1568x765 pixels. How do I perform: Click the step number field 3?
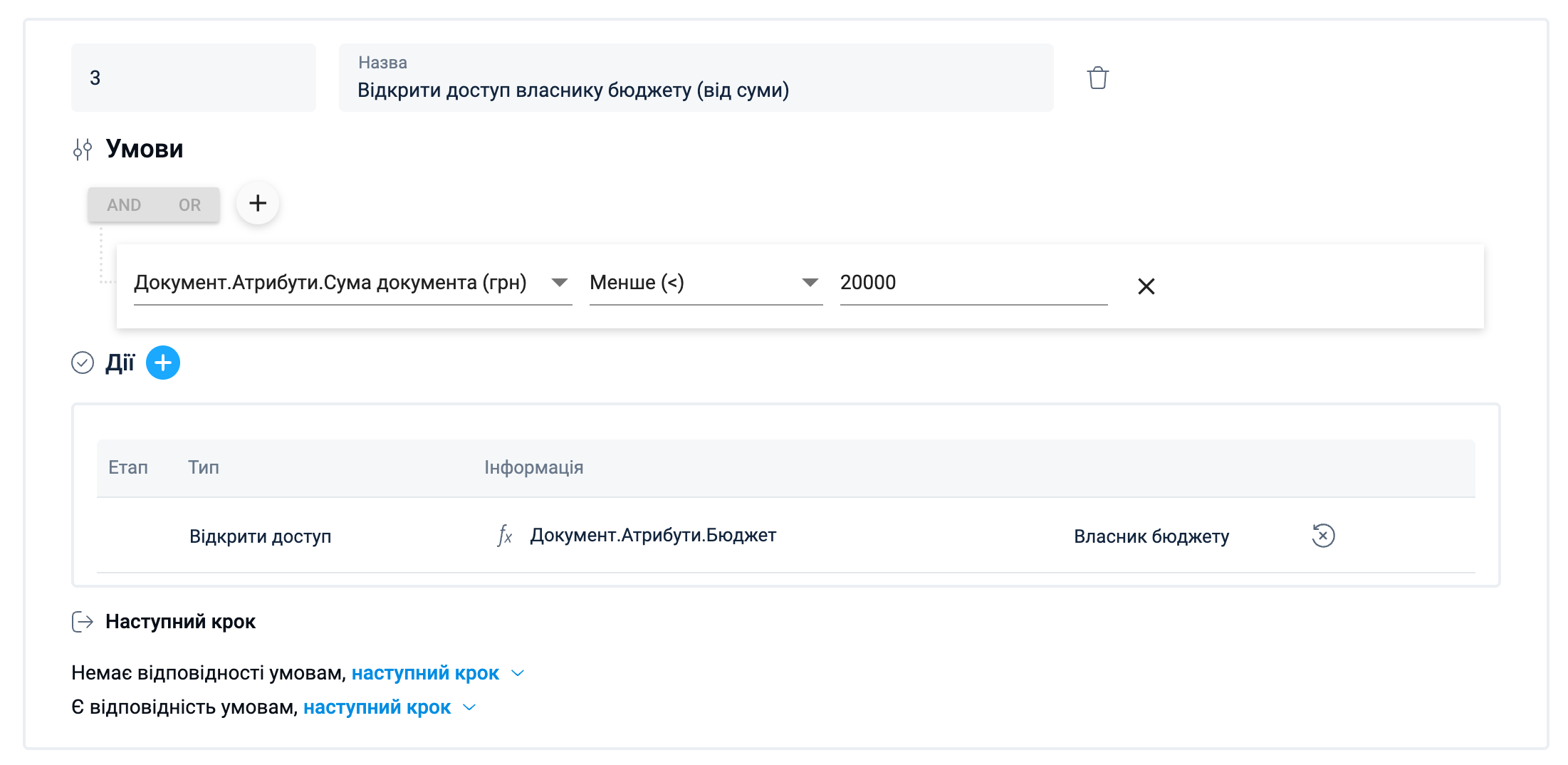[x=193, y=78]
